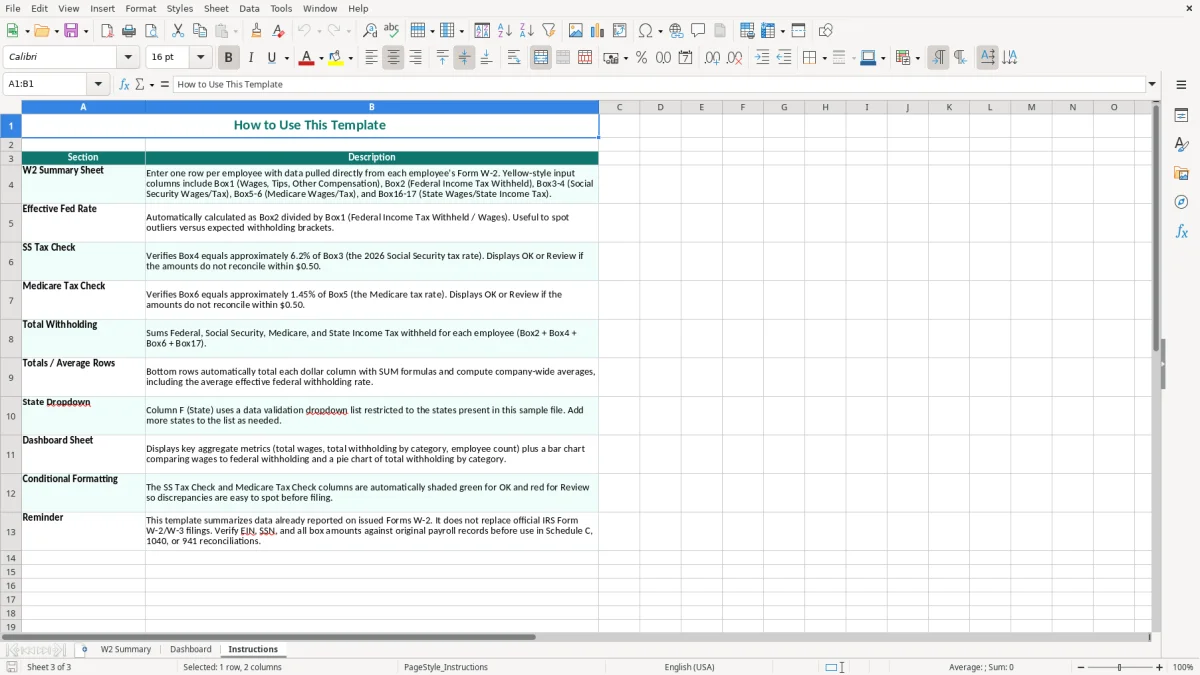Insert a comment icon

tap(698, 31)
